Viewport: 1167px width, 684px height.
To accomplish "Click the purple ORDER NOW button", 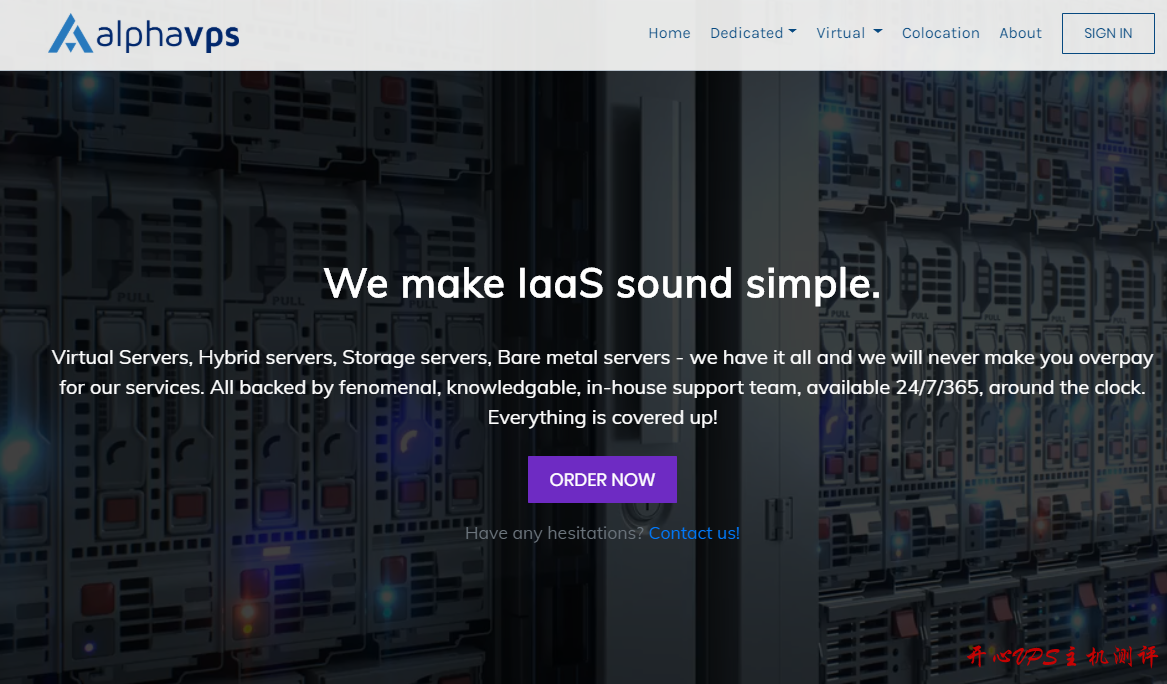I will click(602, 480).
